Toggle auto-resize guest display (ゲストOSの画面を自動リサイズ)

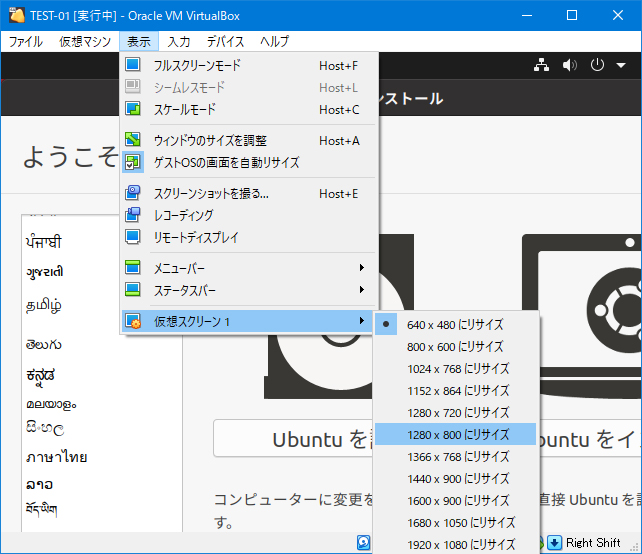pos(249,162)
